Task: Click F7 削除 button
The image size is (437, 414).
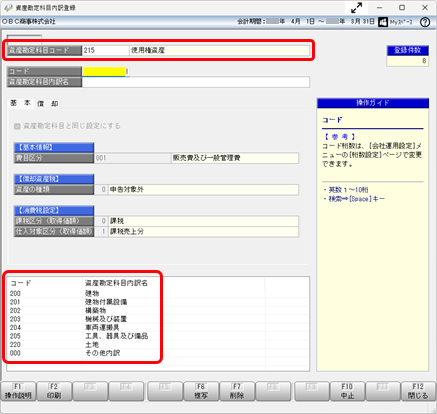Action: (x=237, y=391)
